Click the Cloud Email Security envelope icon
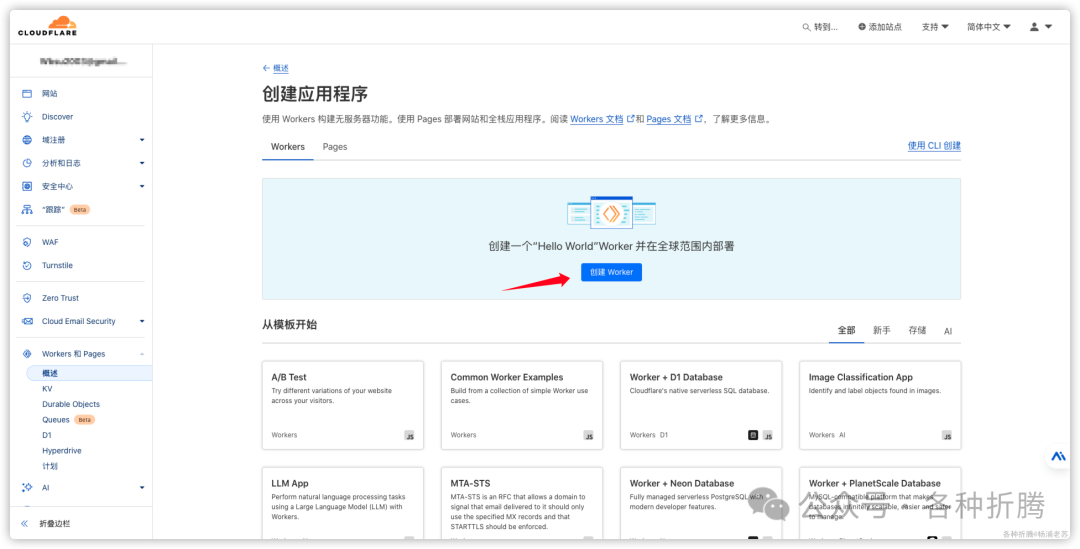 point(27,321)
